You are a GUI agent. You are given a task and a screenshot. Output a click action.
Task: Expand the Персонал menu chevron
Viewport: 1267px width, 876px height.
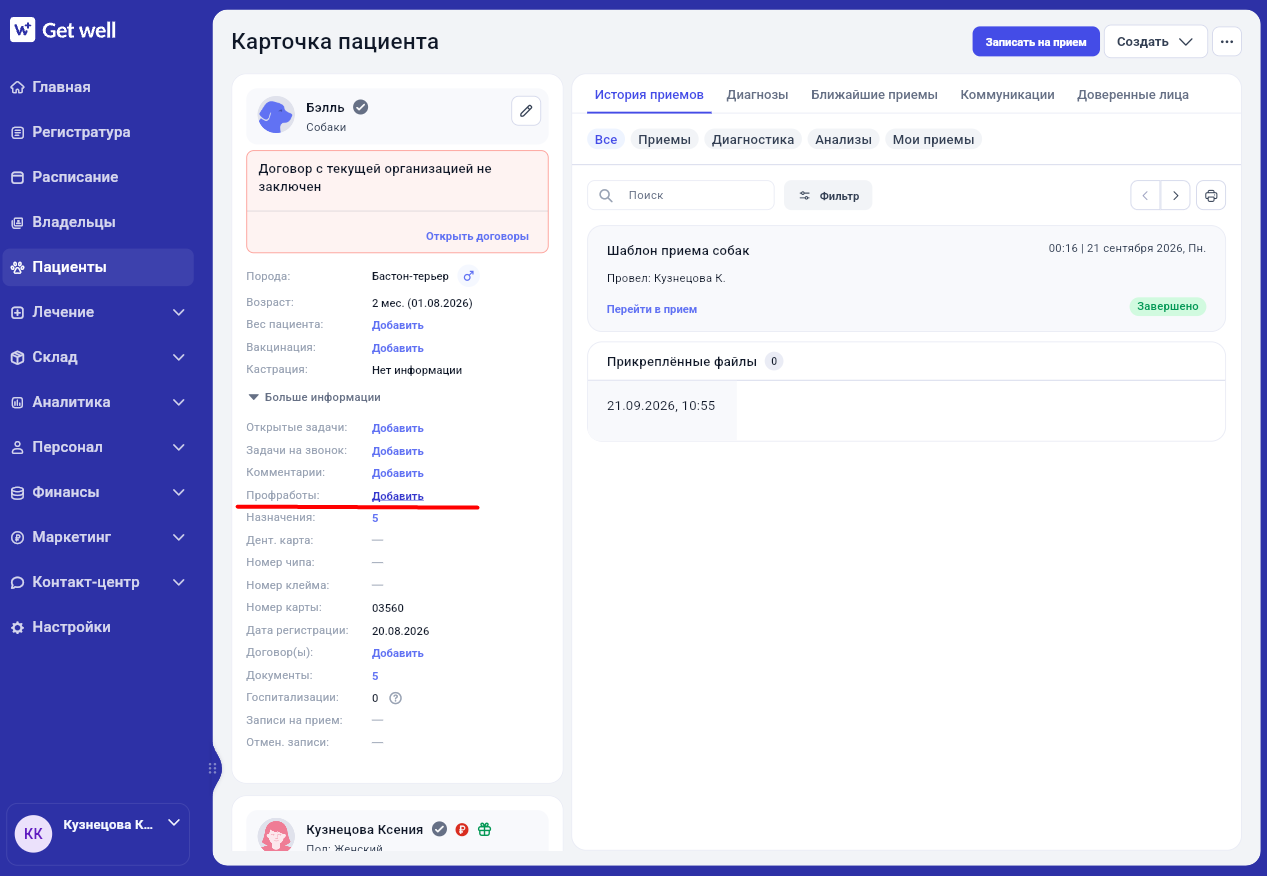click(179, 447)
